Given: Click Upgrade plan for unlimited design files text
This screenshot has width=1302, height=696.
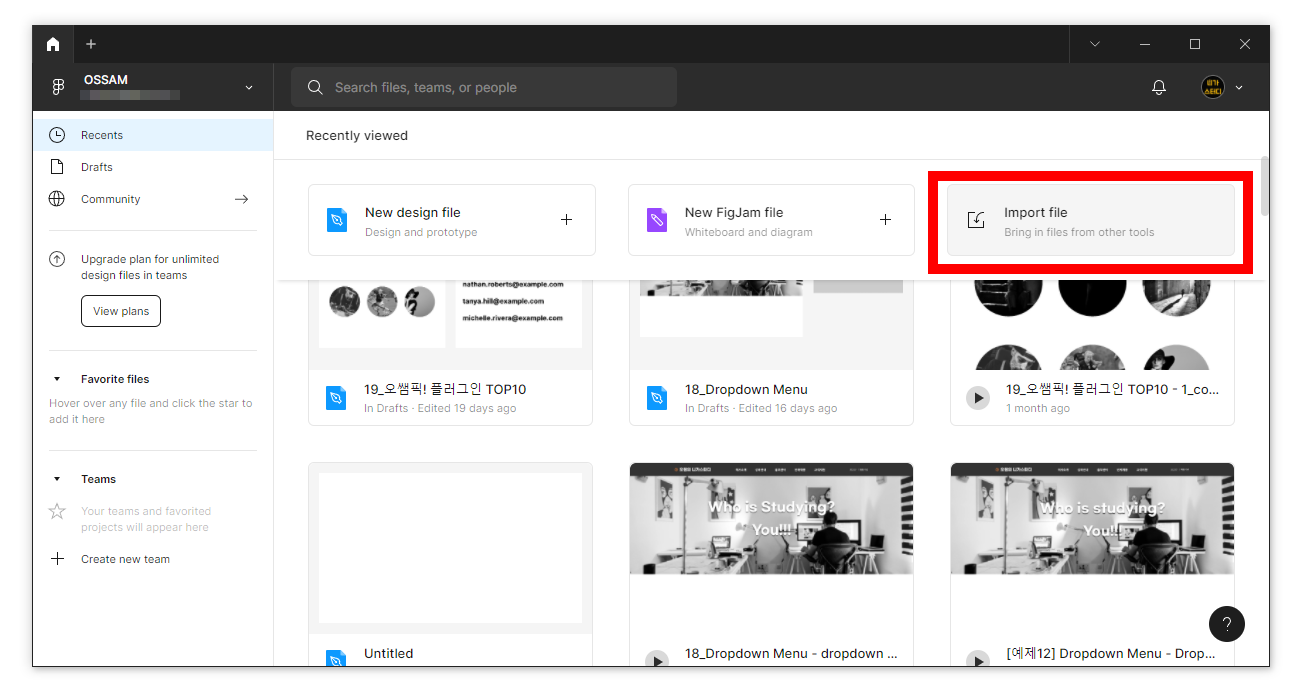Looking at the screenshot, I should (x=150, y=267).
